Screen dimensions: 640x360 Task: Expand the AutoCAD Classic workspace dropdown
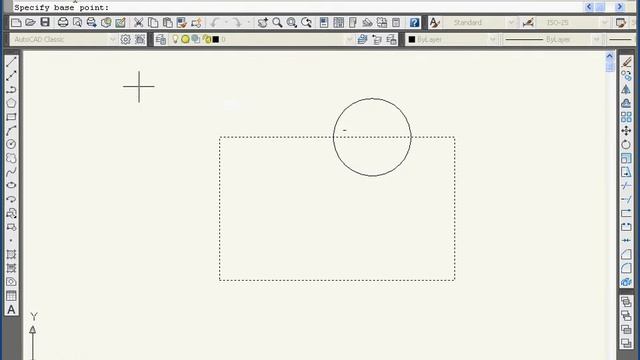[113, 39]
